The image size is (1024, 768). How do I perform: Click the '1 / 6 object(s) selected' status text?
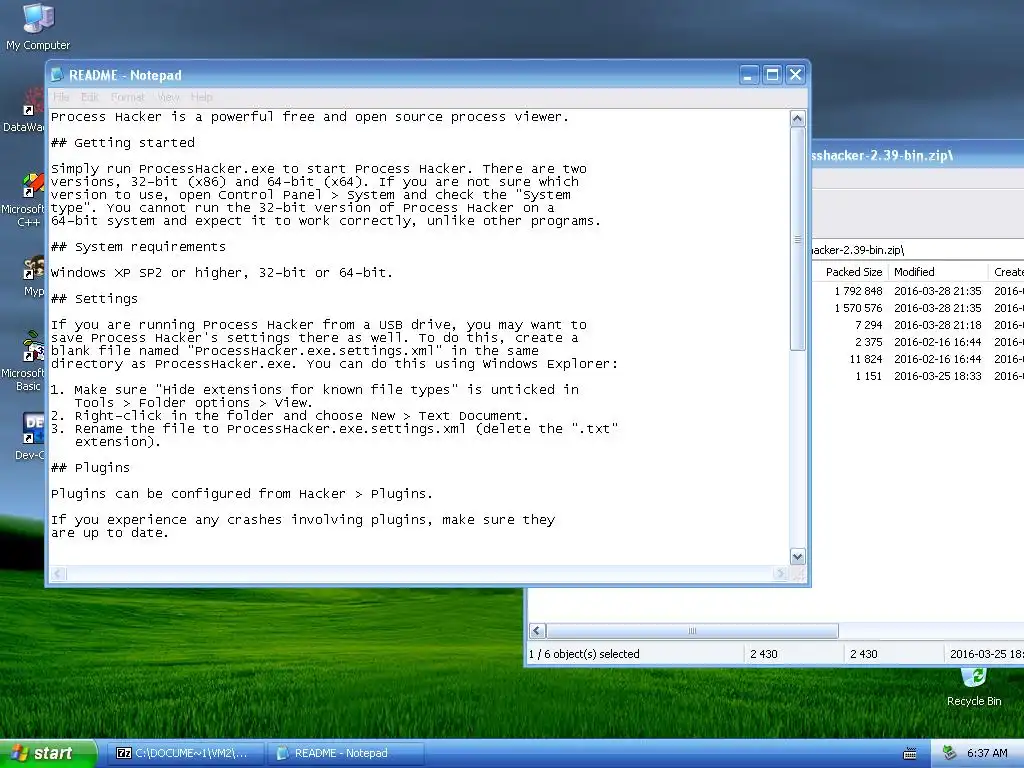[x=584, y=654]
